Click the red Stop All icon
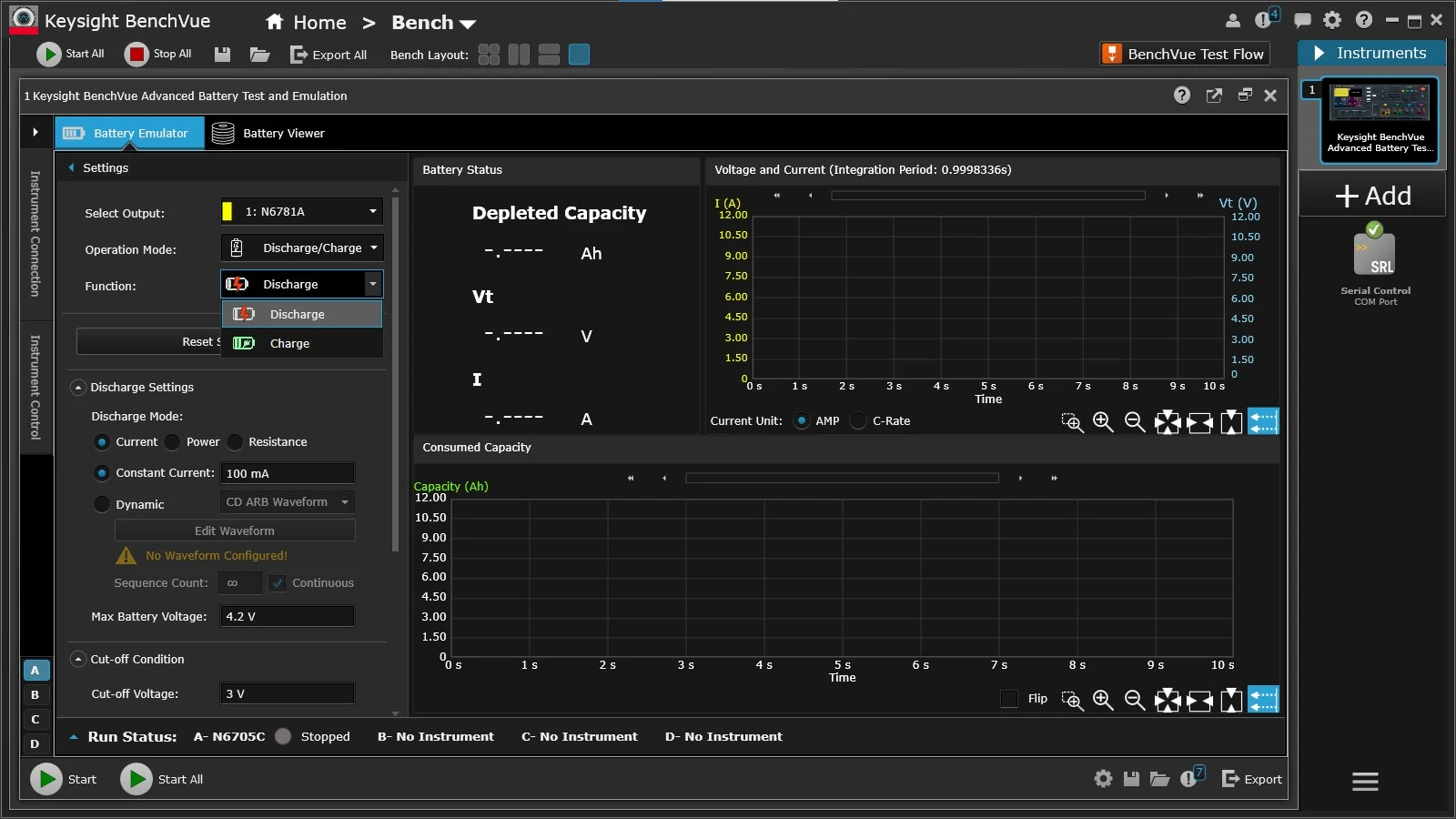The width and height of the screenshot is (1456, 819). point(136,55)
